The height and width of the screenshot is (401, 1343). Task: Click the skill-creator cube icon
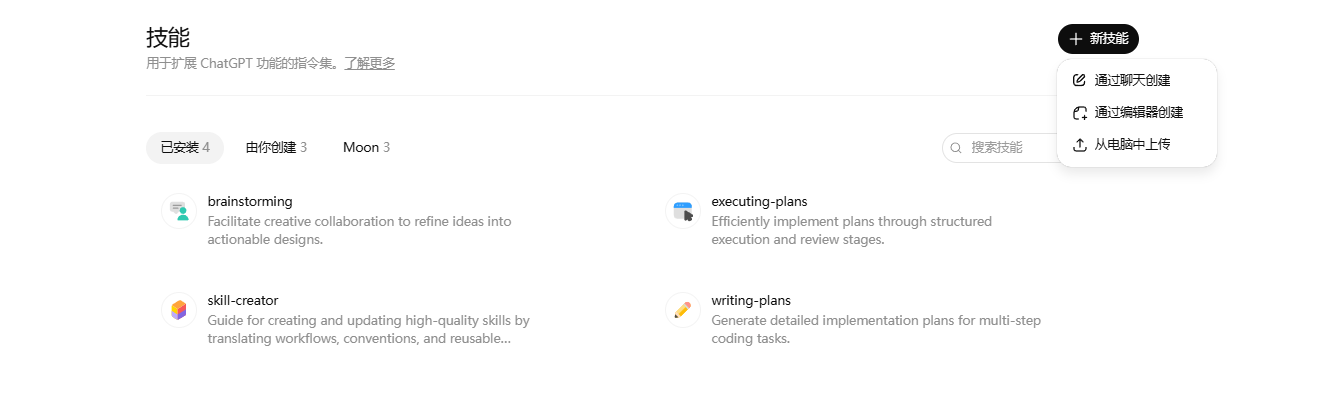tap(179, 310)
